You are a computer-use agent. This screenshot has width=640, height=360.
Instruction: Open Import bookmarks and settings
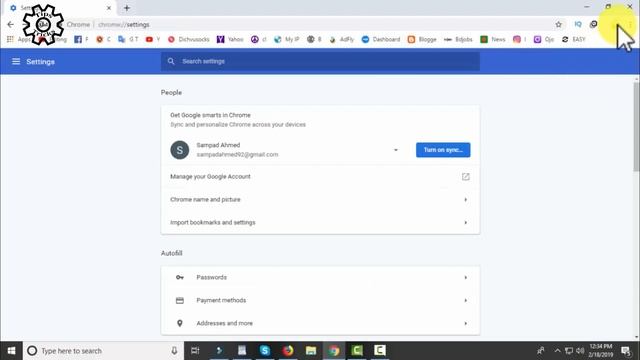[320, 222]
